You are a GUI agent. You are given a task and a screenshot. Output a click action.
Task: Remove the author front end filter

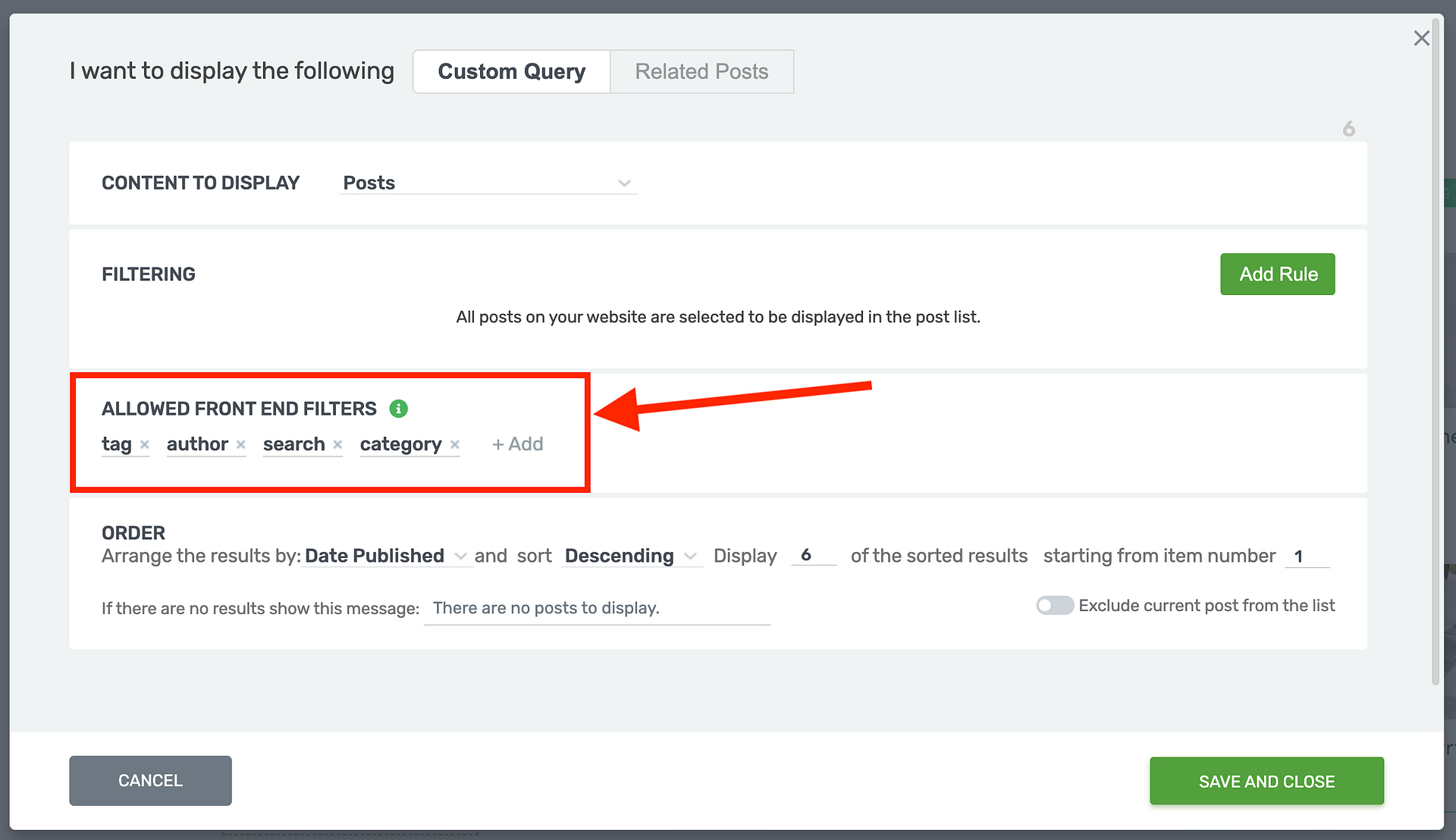pos(240,445)
